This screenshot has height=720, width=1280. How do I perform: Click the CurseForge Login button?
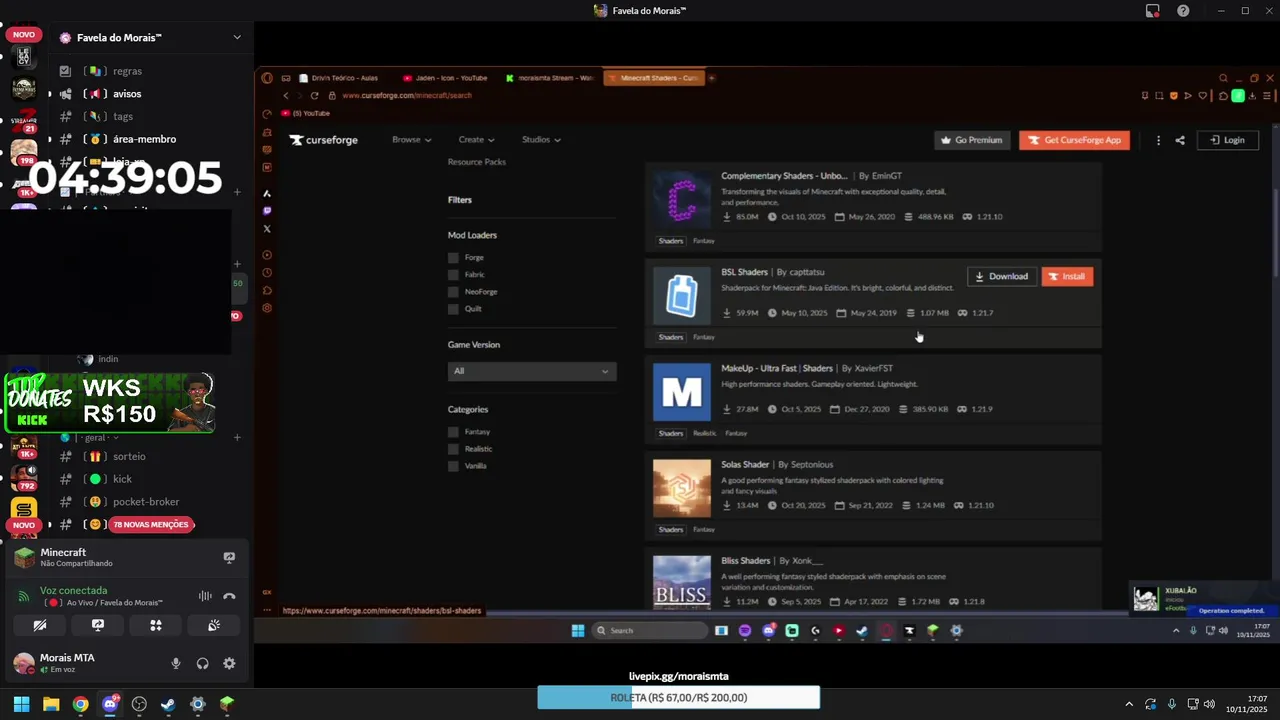tap(1227, 140)
